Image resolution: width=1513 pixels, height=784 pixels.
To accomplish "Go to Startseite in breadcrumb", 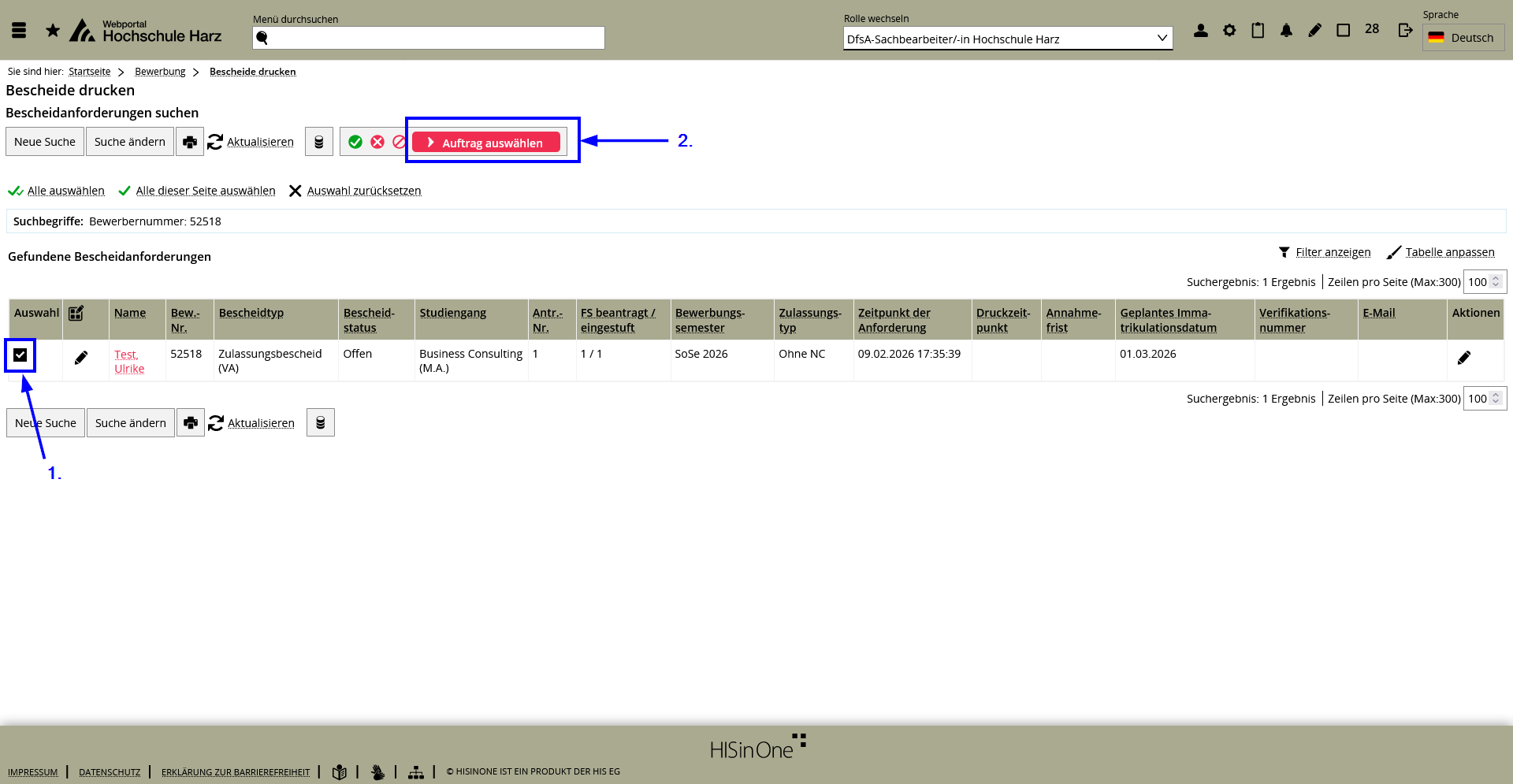I will pyautogui.click(x=89, y=72).
